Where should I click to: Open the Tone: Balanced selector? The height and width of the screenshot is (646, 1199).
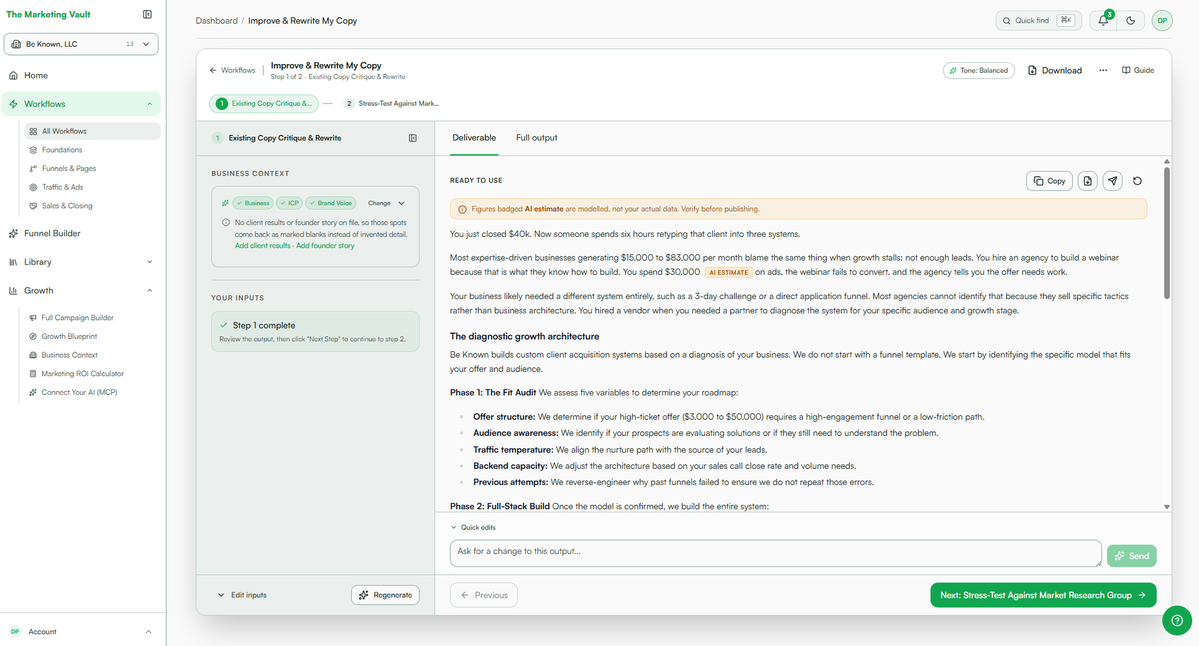(979, 70)
